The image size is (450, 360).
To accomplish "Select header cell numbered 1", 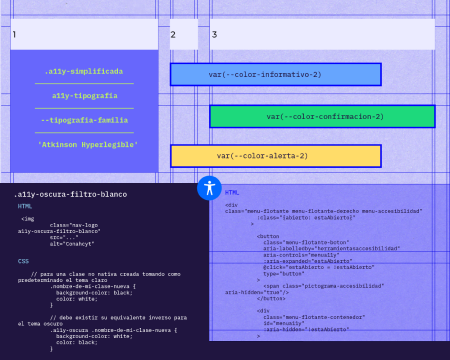I will [84, 34].
